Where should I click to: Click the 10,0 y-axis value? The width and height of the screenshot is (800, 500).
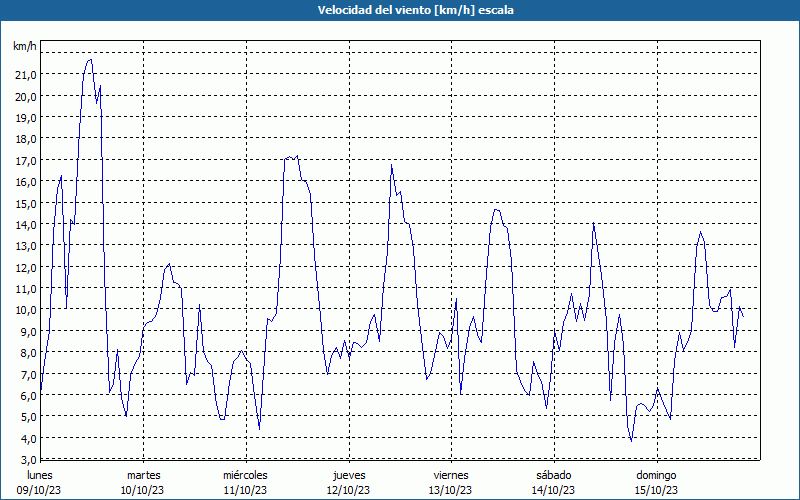[x=26, y=310]
